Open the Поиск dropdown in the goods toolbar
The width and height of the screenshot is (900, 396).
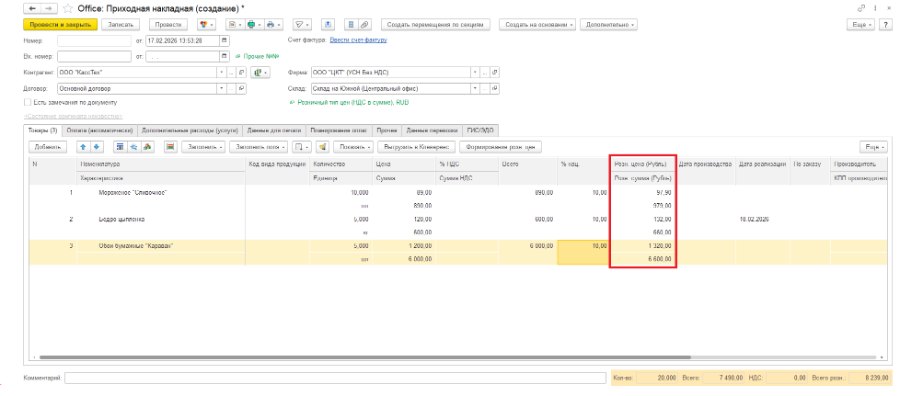pyautogui.click(x=354, y=147)
